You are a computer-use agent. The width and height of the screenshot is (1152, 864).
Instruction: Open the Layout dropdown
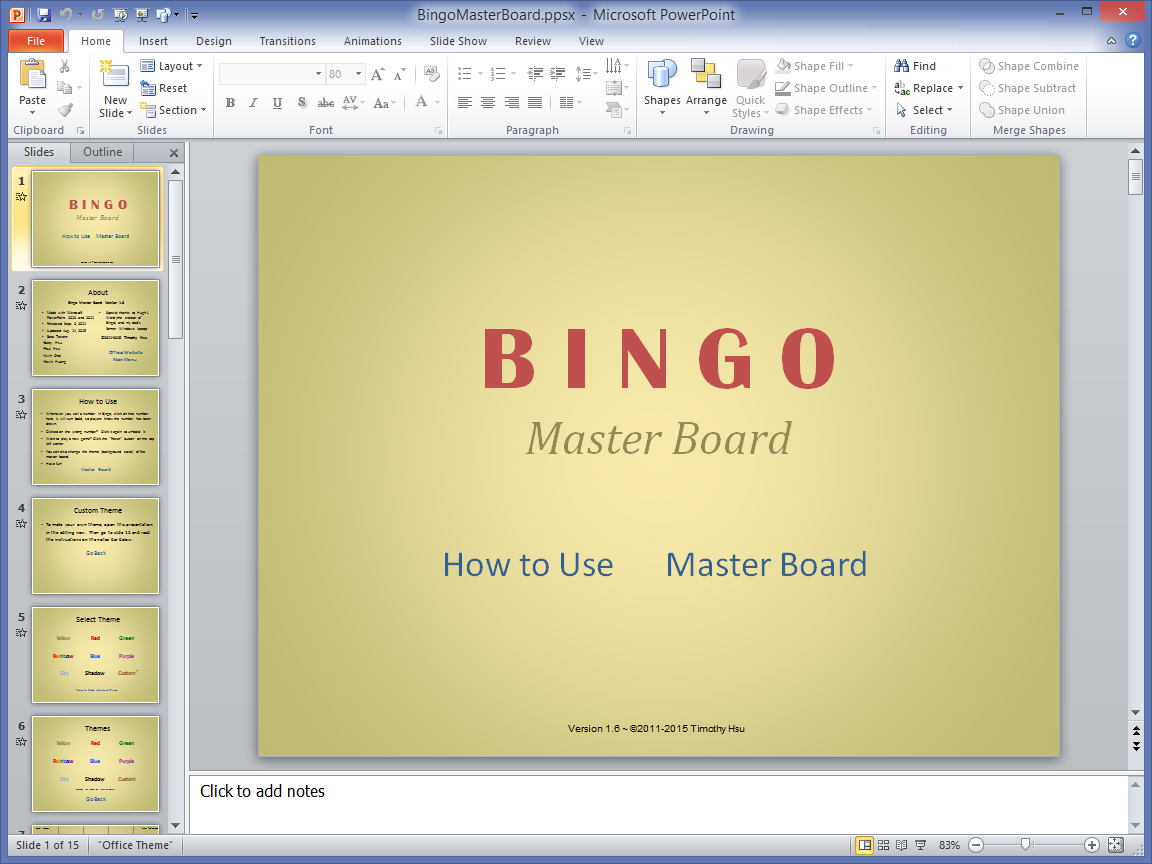point(171,66)
